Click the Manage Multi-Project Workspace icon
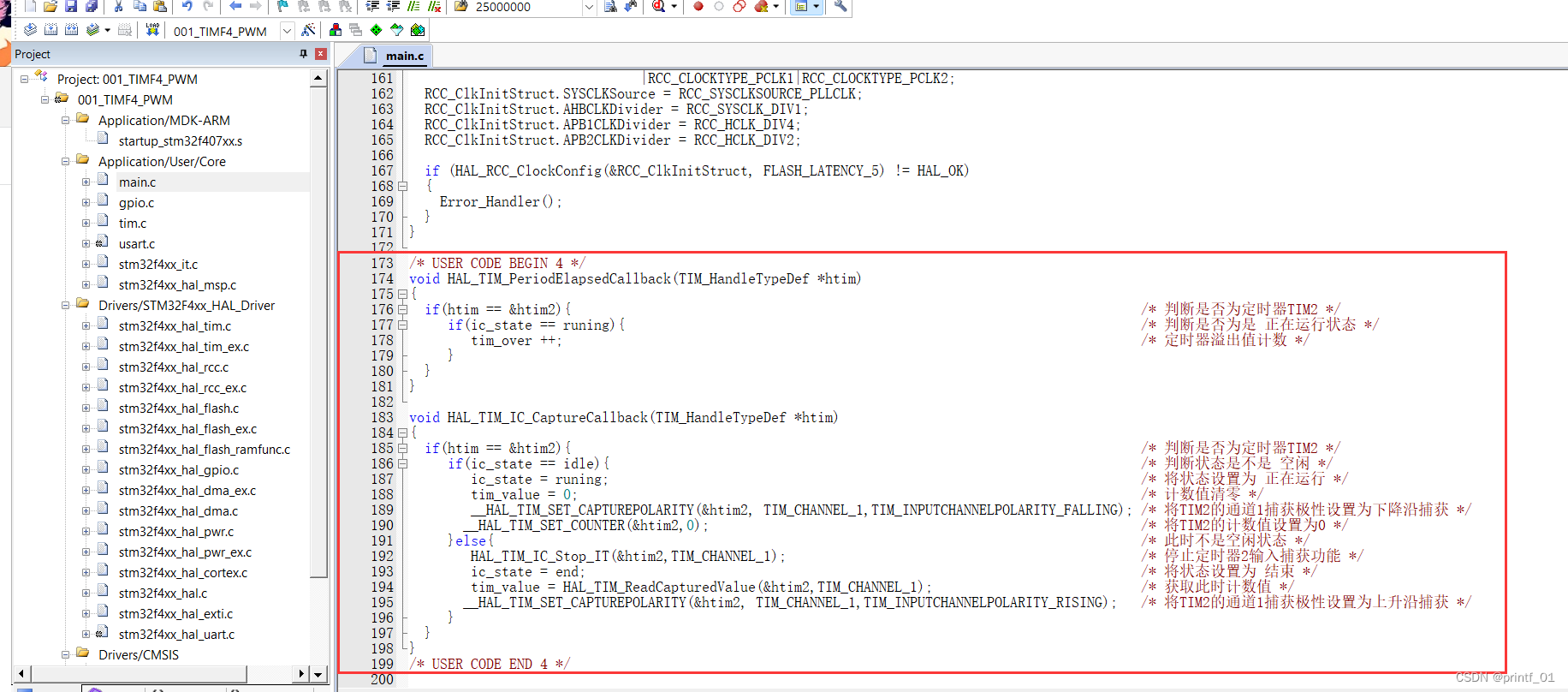1568x692 pixels. 355,30
